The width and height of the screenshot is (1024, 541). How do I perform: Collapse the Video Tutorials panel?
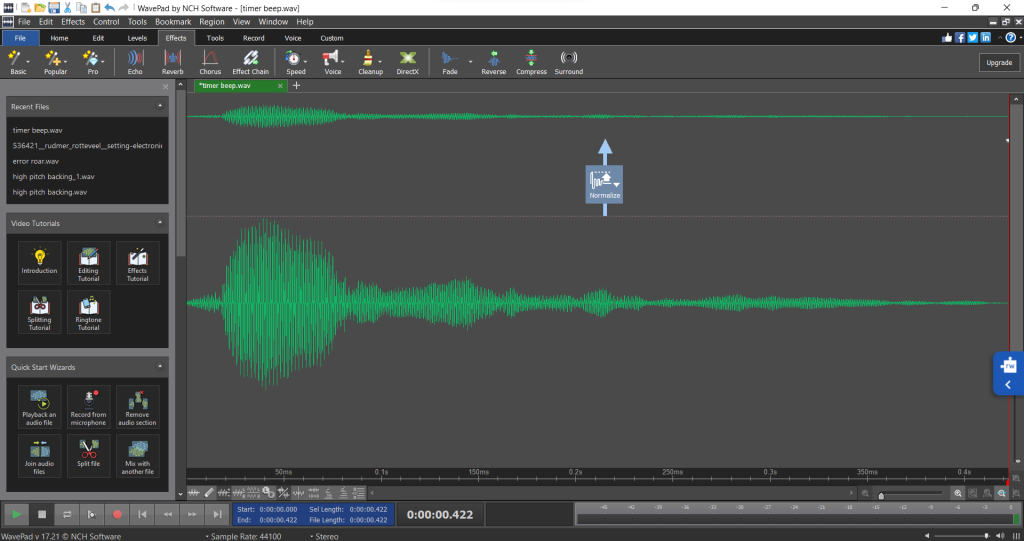pos(160,222)
